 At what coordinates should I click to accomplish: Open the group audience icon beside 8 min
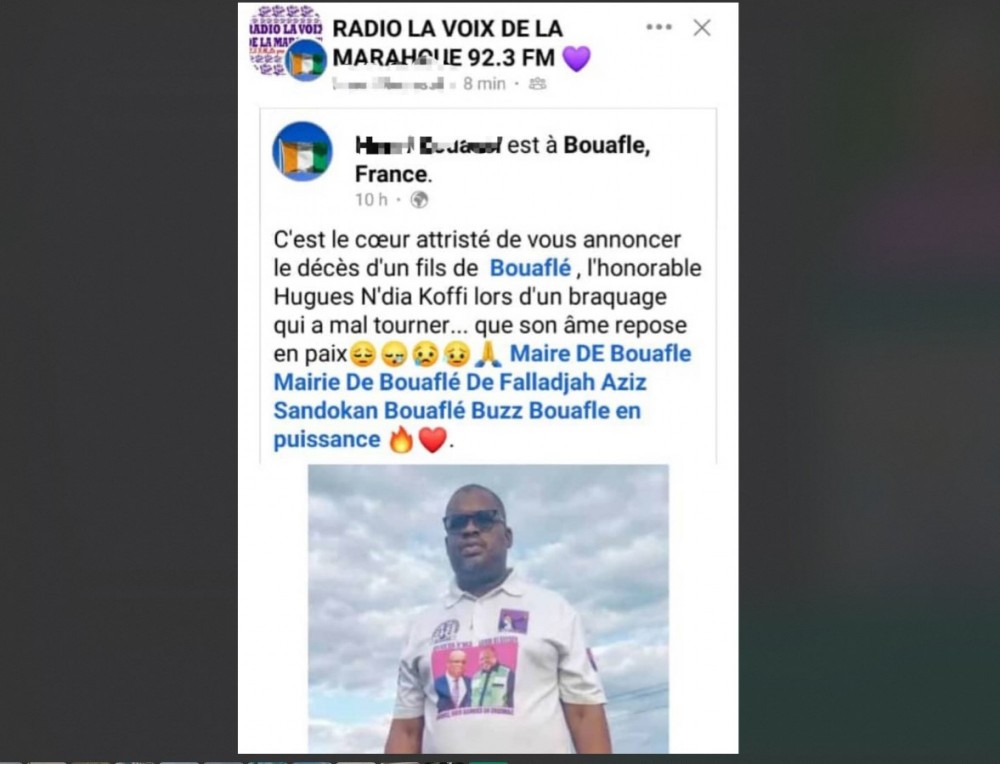[538, 84]
